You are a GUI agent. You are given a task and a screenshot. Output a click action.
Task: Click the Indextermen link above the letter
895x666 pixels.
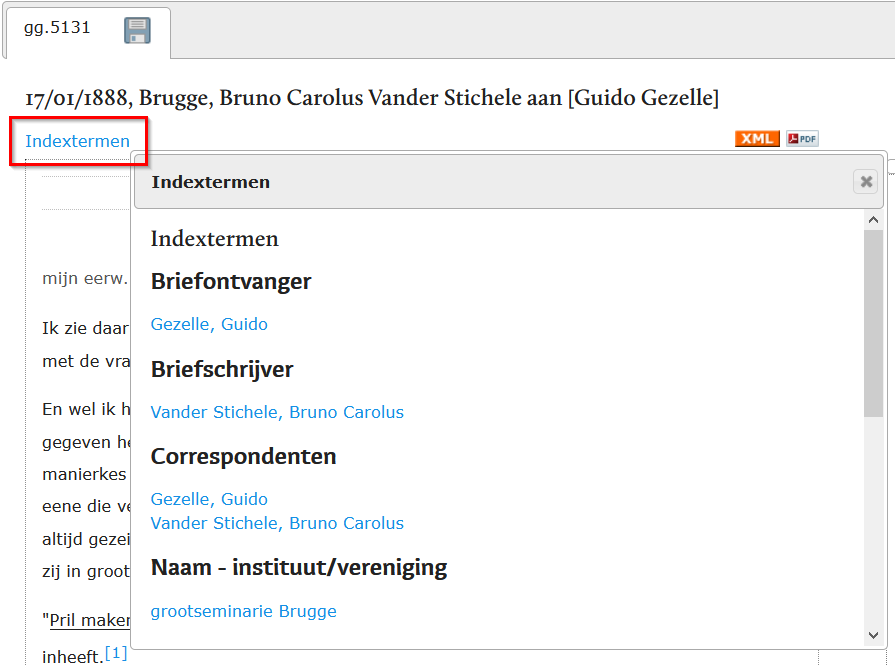[78, 141]
